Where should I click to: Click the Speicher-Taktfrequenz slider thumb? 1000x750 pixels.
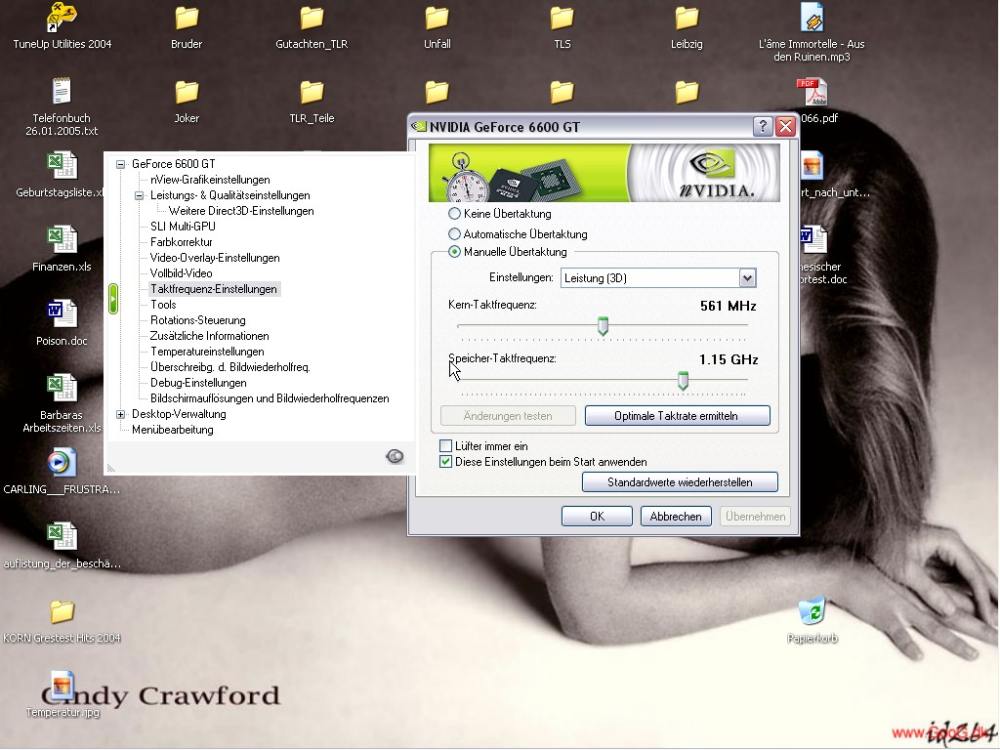(x=683, y=381)
